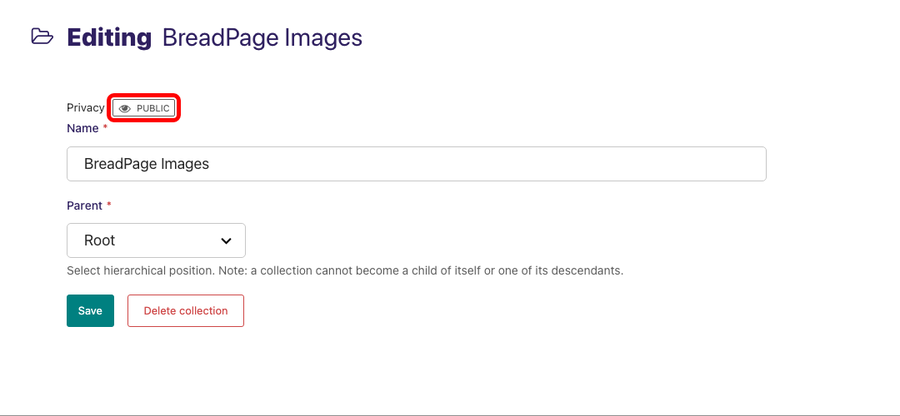Click the chevron arrow in the Parent dropdown
900x416 pixels.
coord(226,241)
